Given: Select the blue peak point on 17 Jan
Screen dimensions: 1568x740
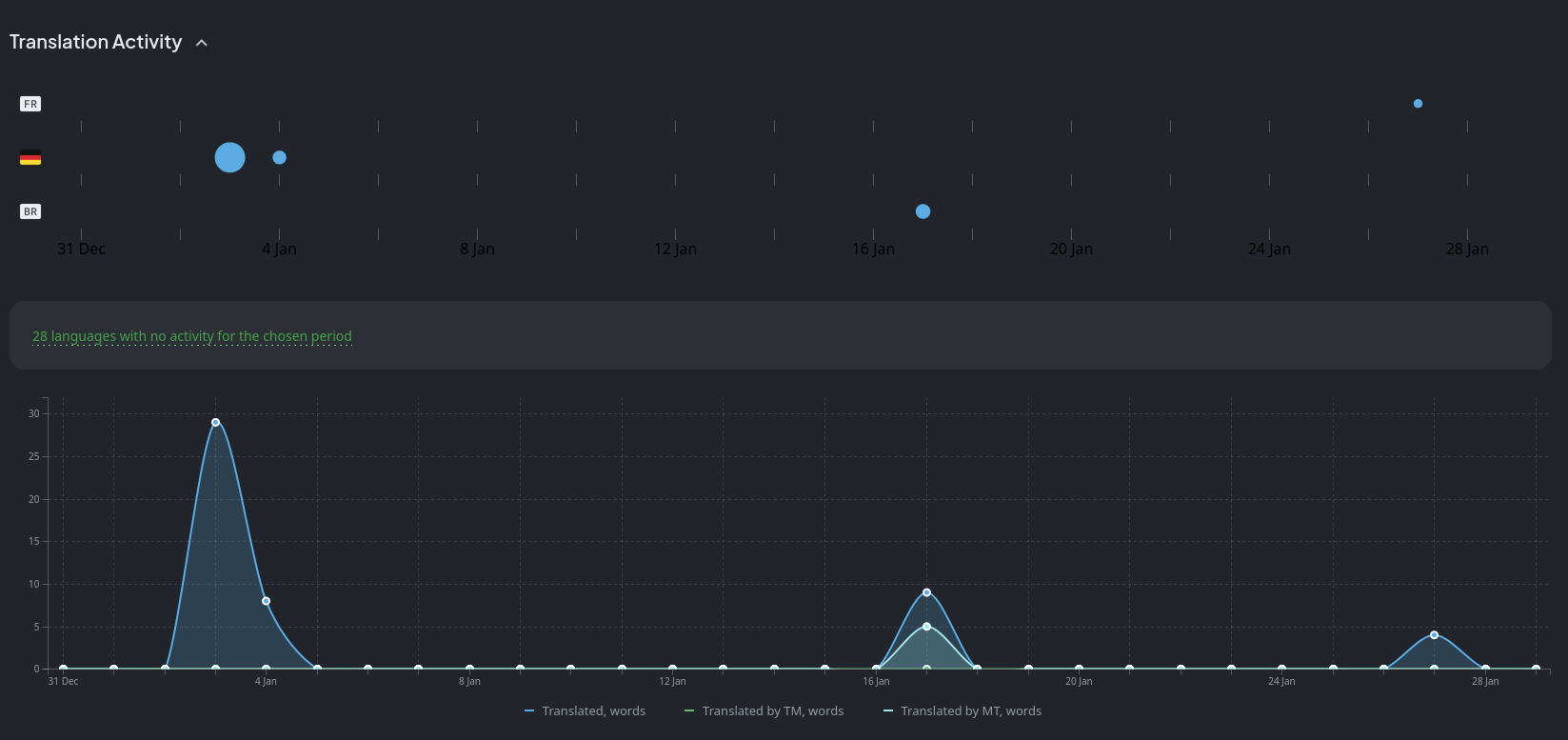Looking at the screenshot, I should coord(926,592).
